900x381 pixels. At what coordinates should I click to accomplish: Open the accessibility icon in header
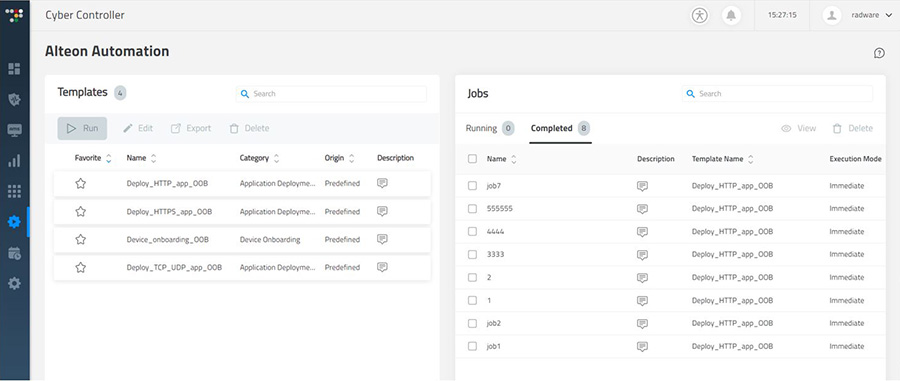(699, 15)
